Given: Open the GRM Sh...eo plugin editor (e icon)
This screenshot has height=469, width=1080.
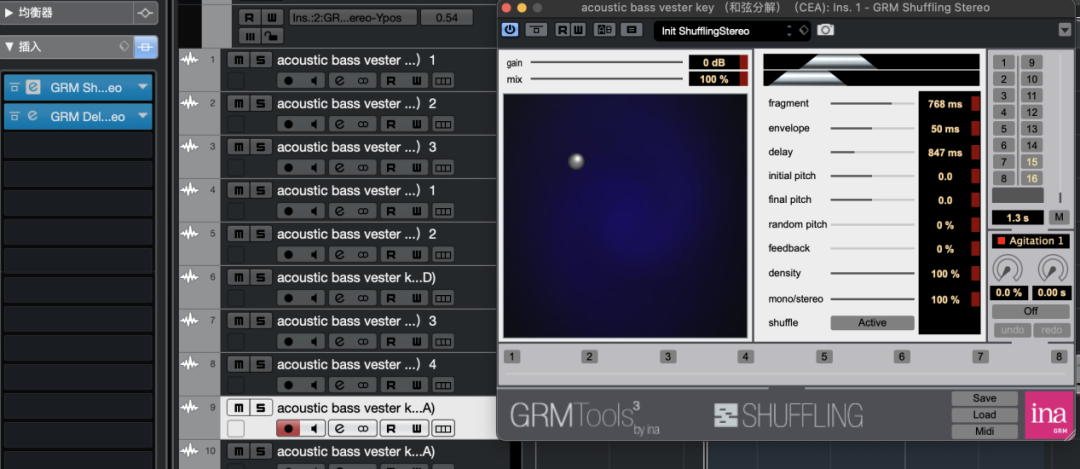Looking at the screenshot, I should (x=32, y=87).
